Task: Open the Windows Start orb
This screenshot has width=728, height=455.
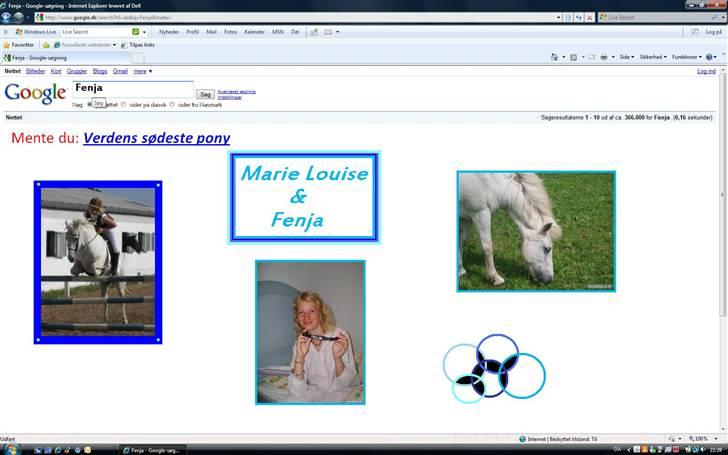Action: point(11,449)
